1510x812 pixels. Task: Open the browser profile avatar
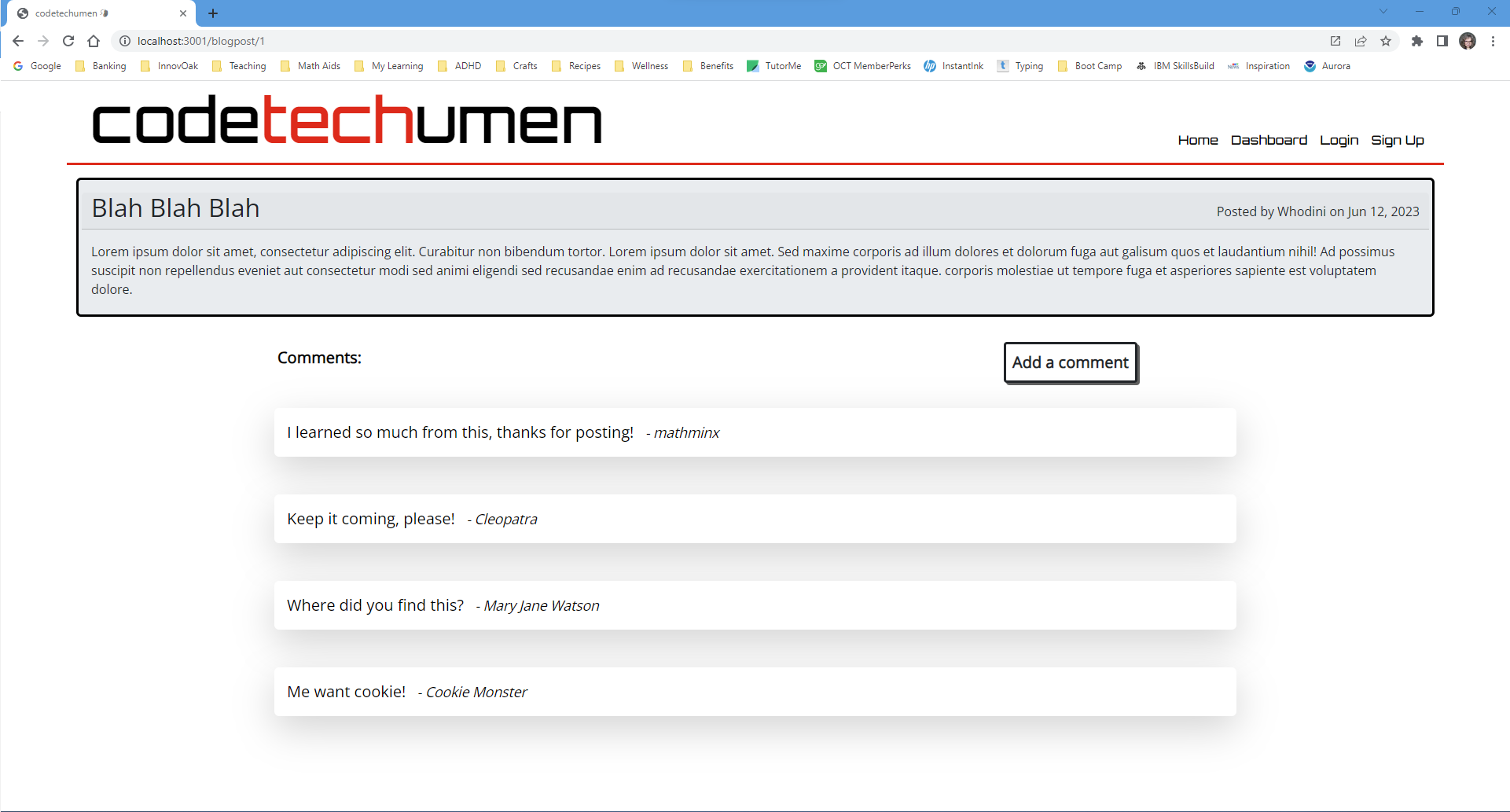(x=1468, y=41)
